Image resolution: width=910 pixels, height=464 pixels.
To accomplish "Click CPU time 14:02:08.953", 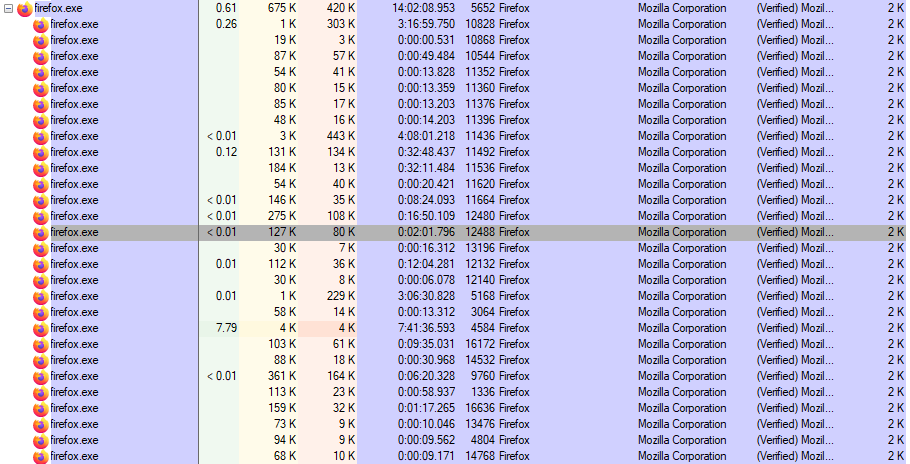I will click(x=424, y=8).
